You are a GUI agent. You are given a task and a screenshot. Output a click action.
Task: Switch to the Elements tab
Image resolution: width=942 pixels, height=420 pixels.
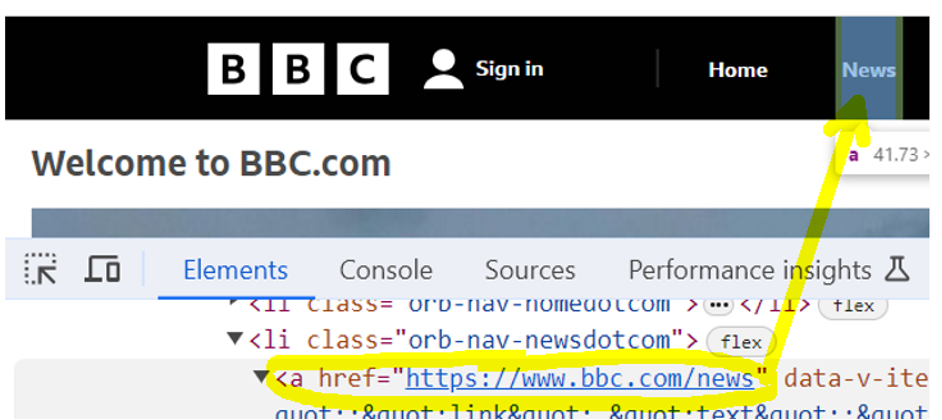pos(235,270)
